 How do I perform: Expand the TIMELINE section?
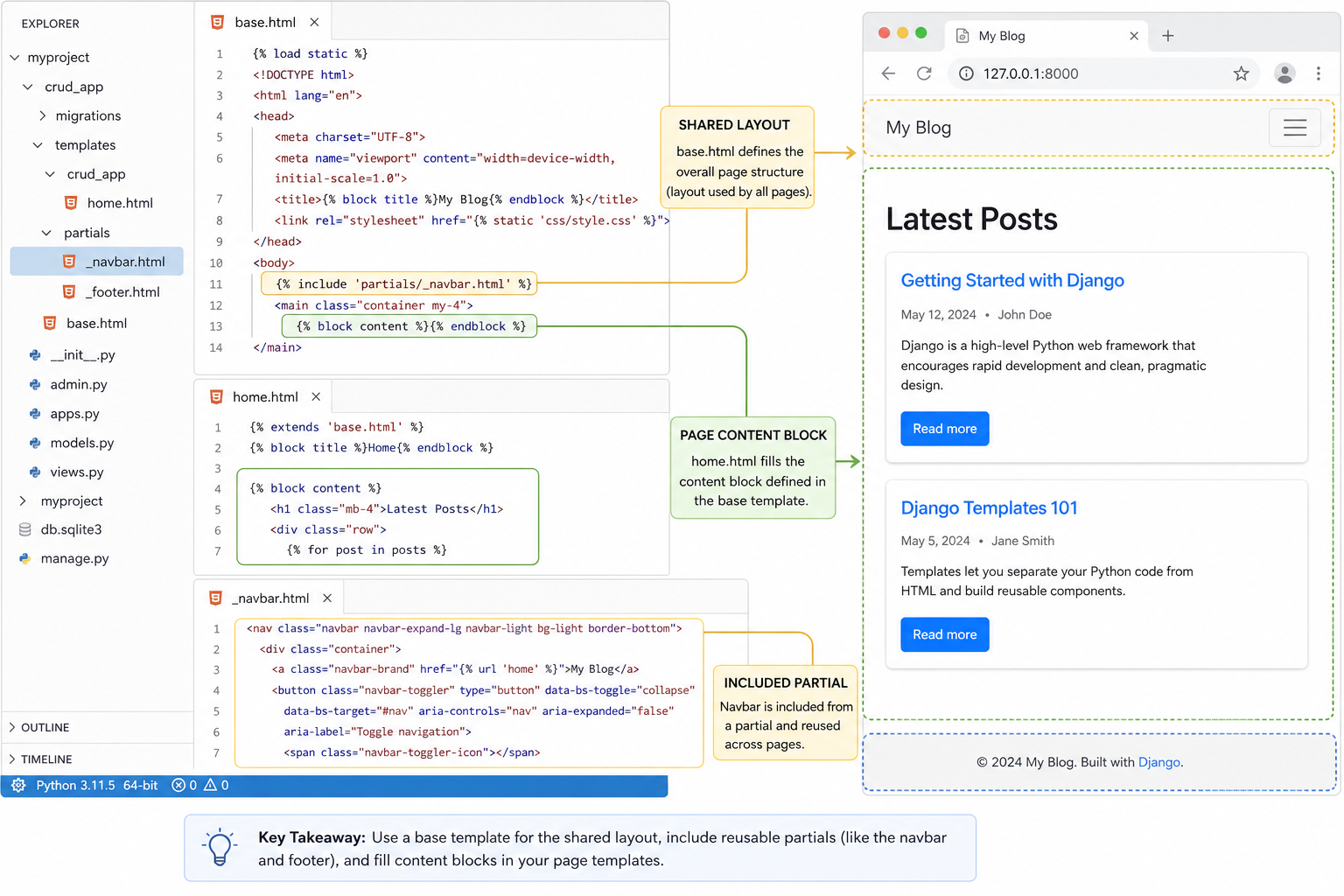pyautogui.click(x=45, y=759)
